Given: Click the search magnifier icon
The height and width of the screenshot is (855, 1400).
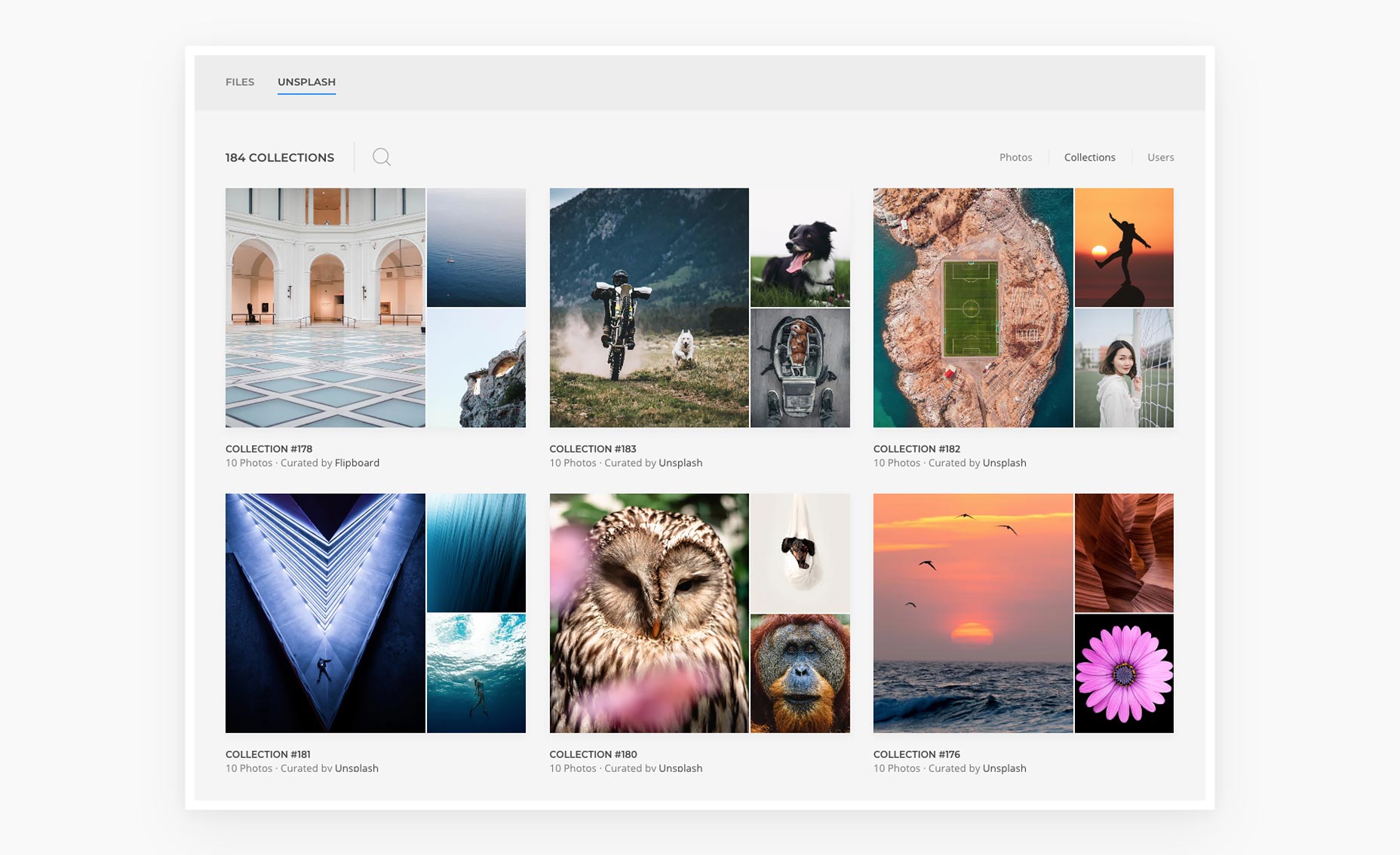Looking at the screenshot, I should pos(382,157).
